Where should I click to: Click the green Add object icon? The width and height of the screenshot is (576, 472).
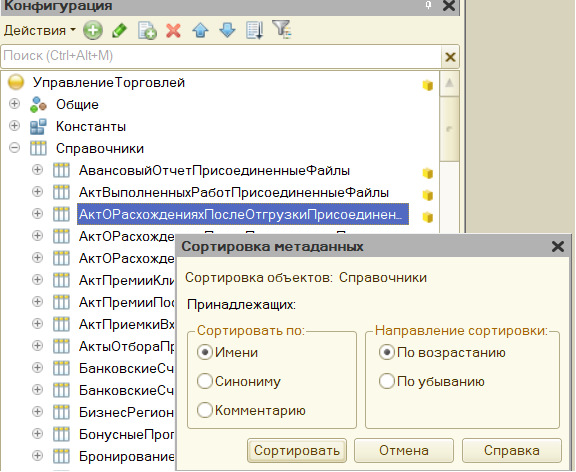pos(93,30)
